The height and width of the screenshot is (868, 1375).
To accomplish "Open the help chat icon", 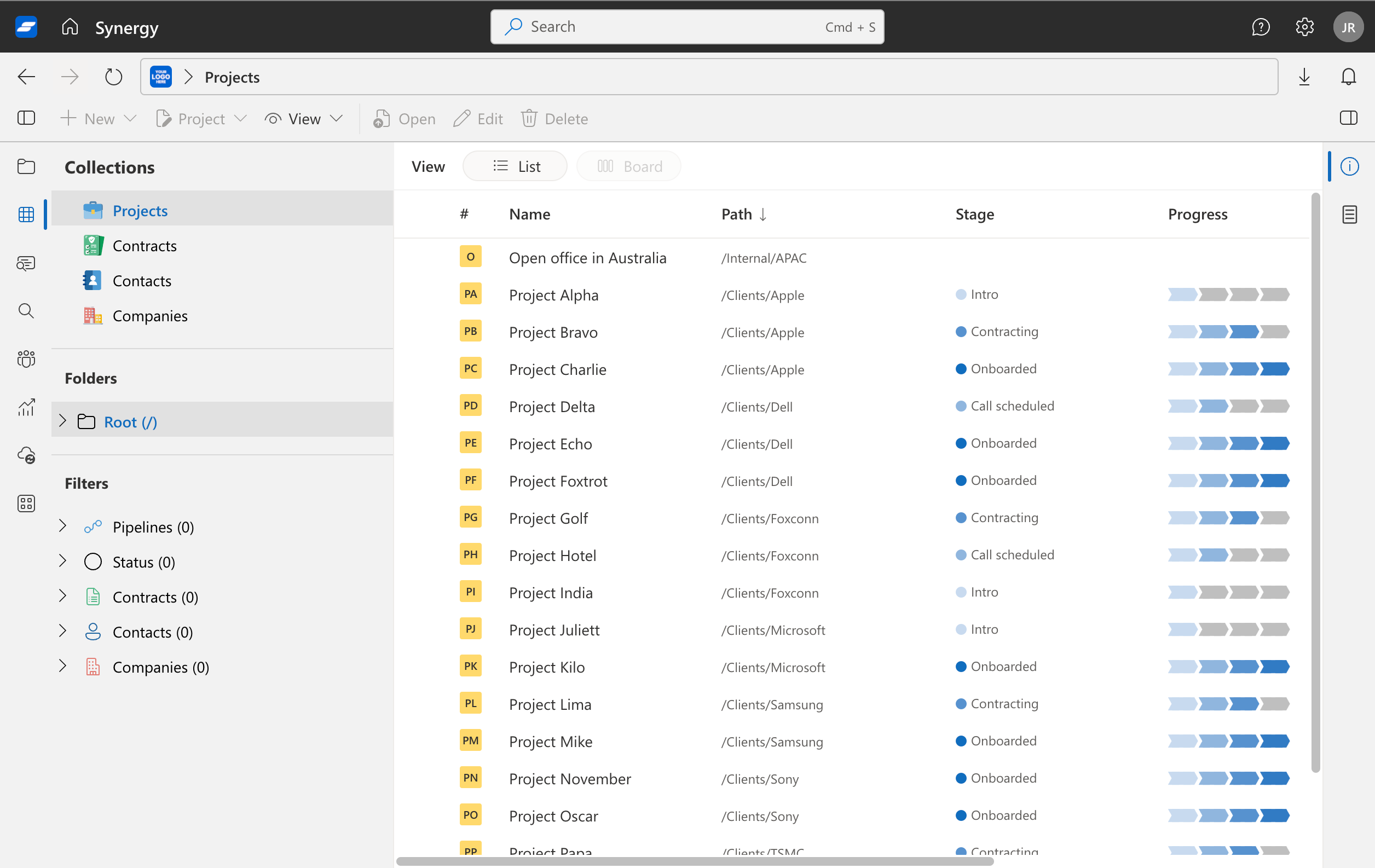I will (1260, 27).
